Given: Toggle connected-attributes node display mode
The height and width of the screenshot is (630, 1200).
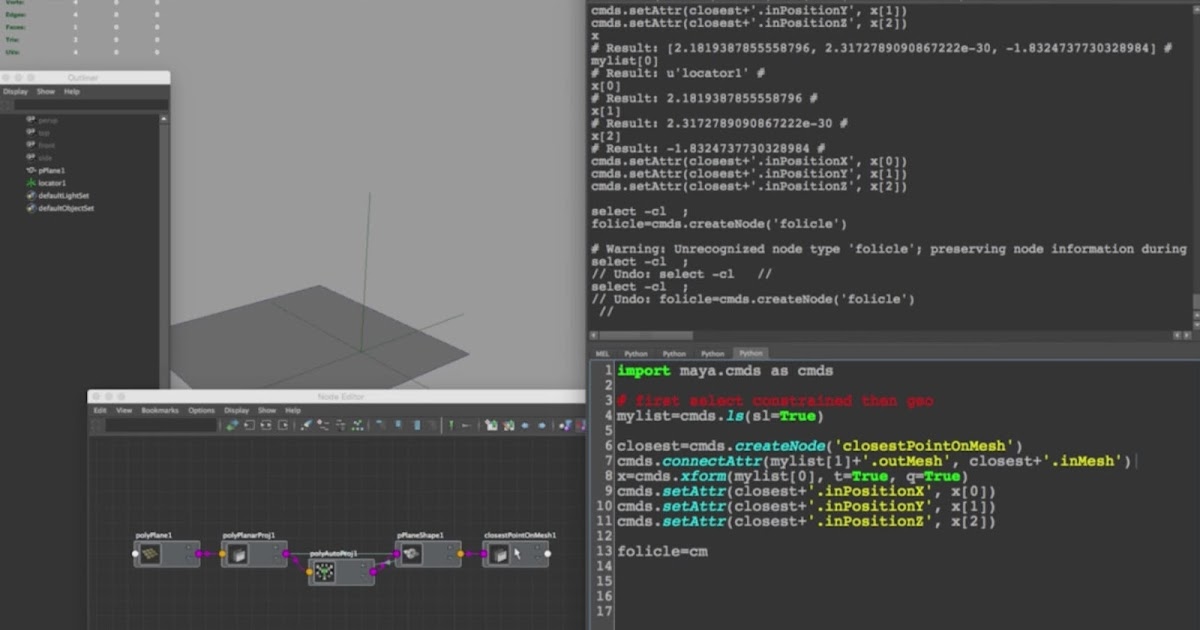Looking at the screenshot, I should pos(398,426).
